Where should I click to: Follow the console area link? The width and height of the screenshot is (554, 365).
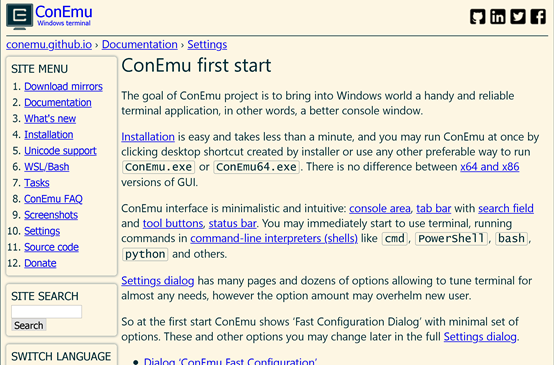(x=380, y=208)
